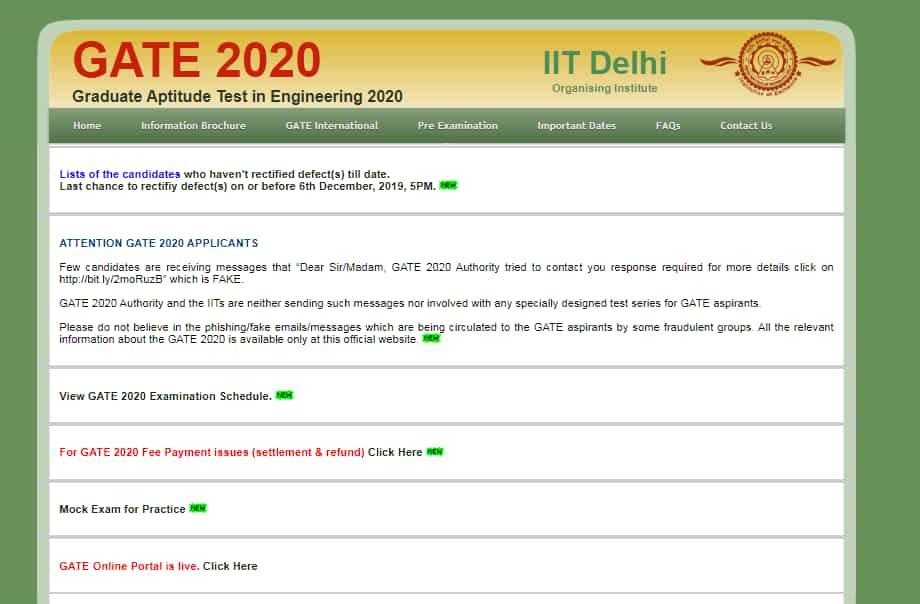
Task: Click the NEW badge beside the defect rectification deadline
Action: (450, 184)
